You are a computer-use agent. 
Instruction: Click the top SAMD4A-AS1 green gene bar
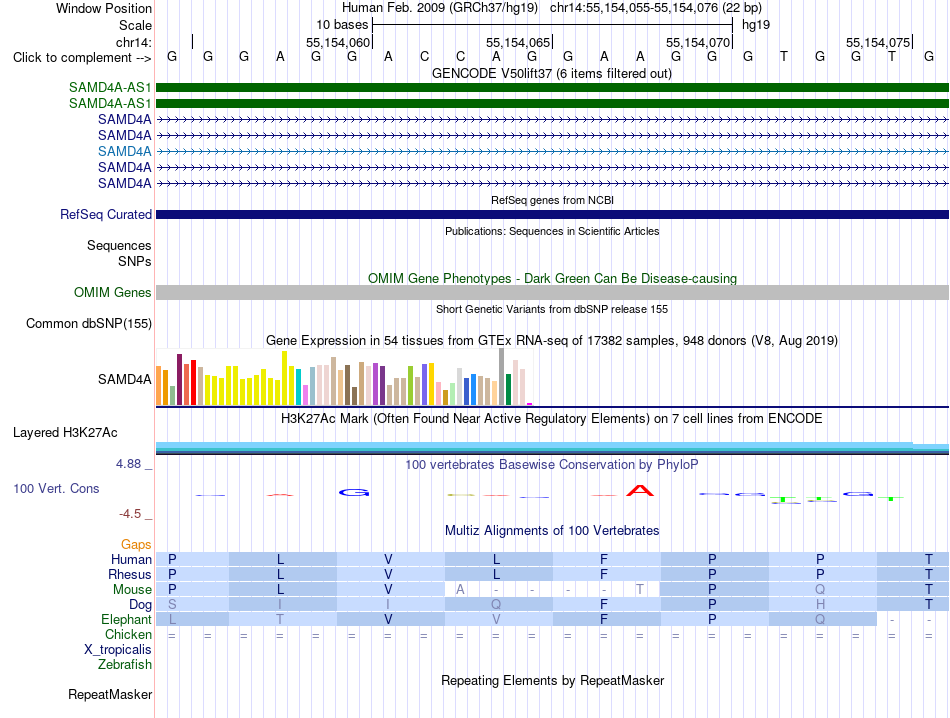552,87
